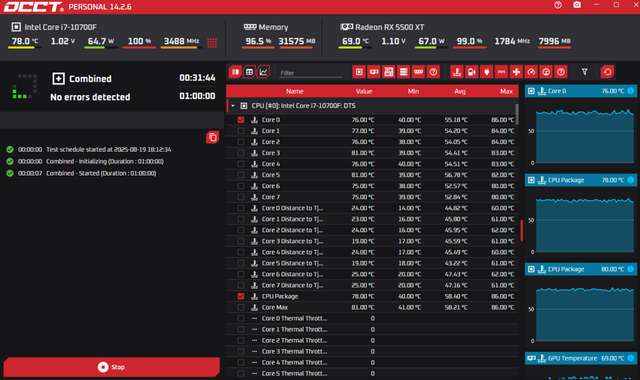Image resolution: width=640 pixels, height=380 pixels.
Task: Sort by the Name column header
Action: coord(294,91)
